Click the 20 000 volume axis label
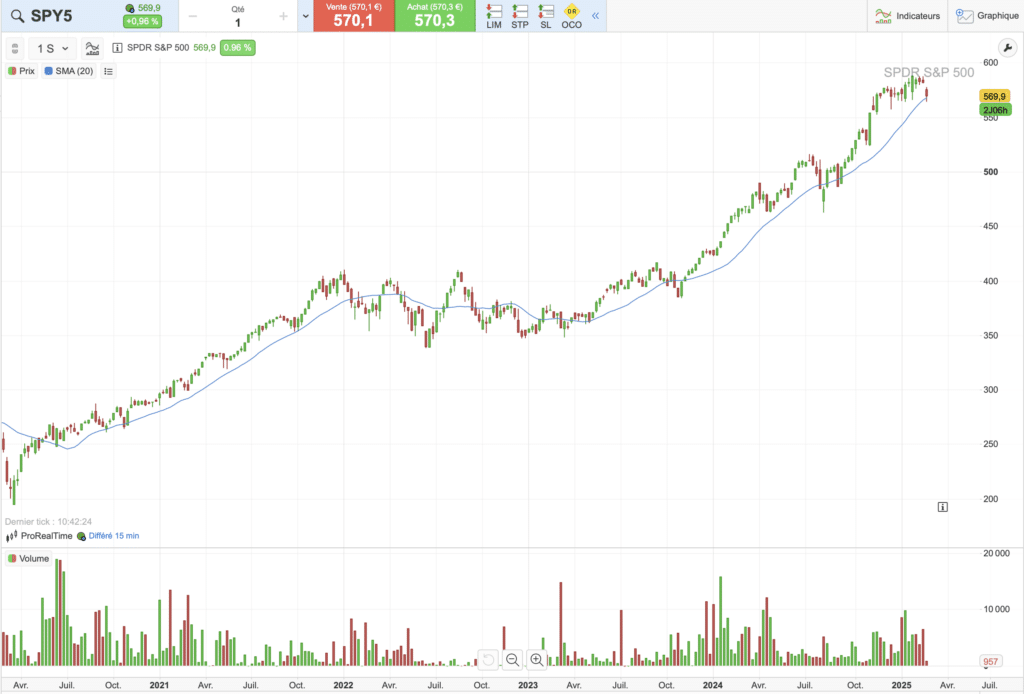 [996, 553]
